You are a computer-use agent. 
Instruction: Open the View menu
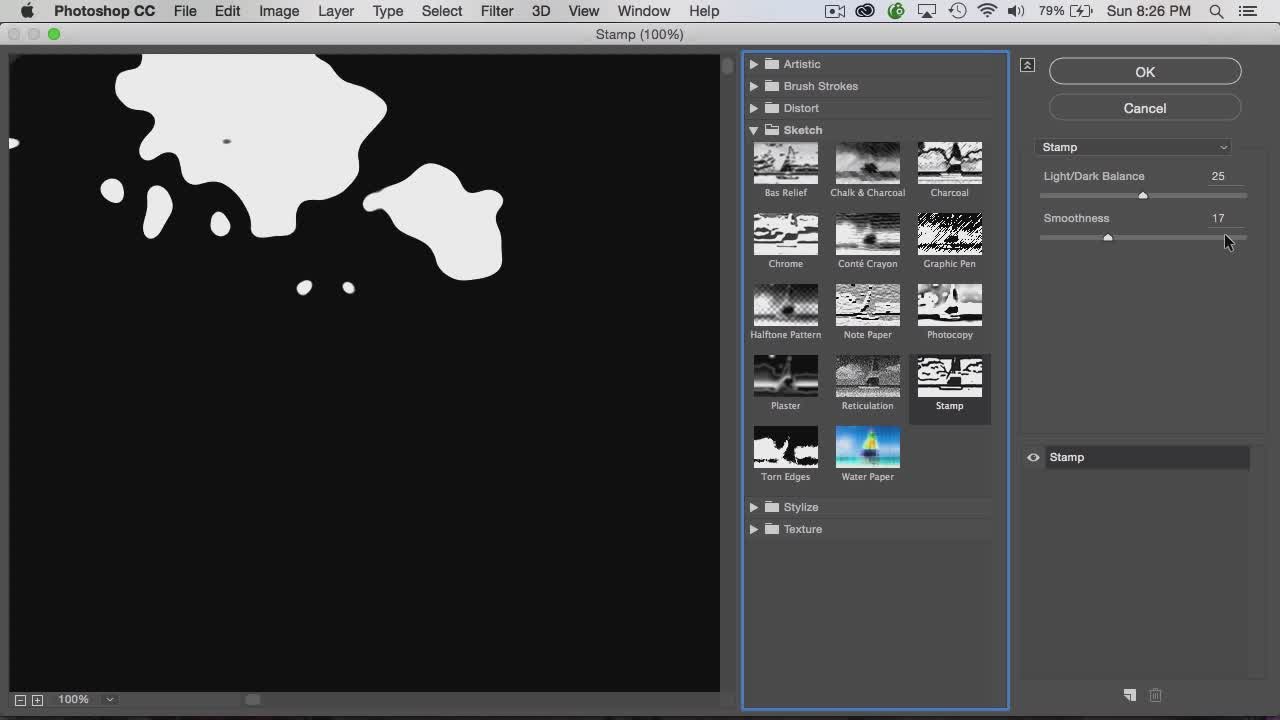tap(584, 11)
